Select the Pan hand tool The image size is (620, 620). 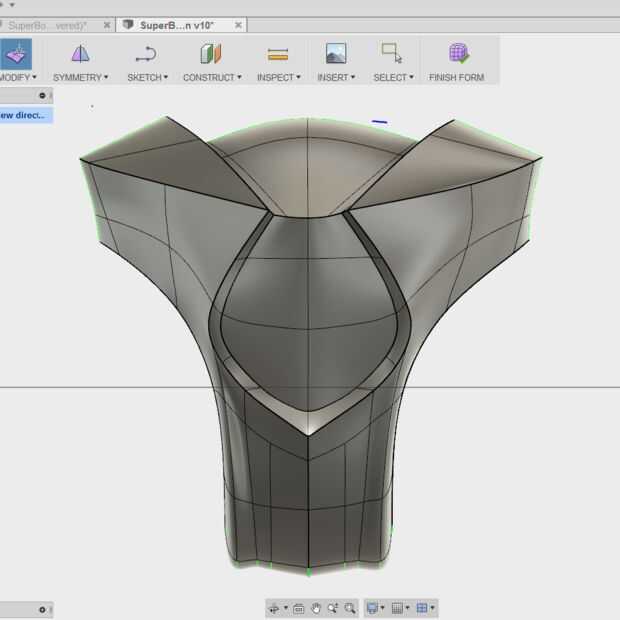pyautogui.click(x=316, y=608)
